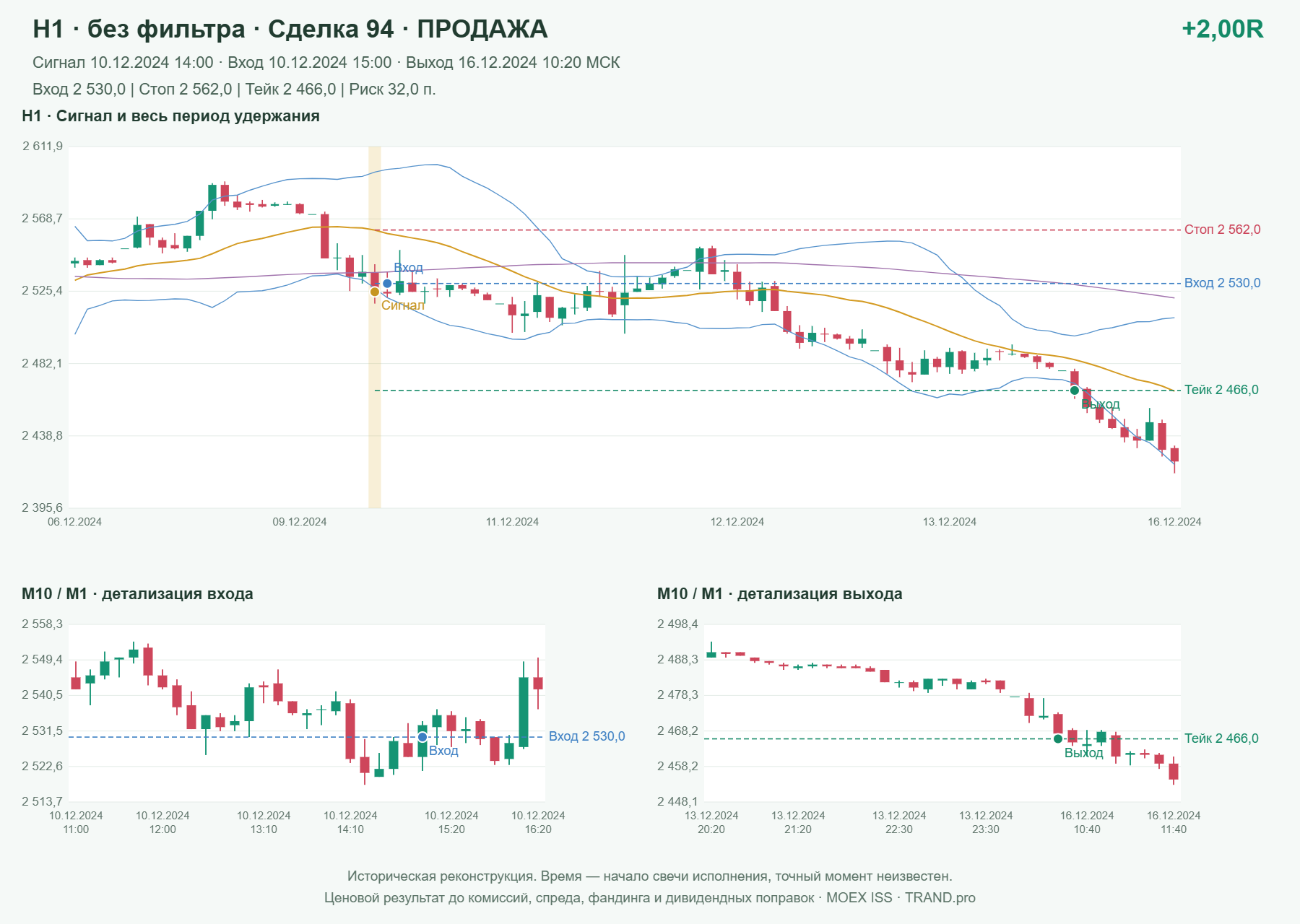Click the 12.12.2024 date on the H1 axis
Viewport: 1300px width, 924px height.
click(737, 522)
